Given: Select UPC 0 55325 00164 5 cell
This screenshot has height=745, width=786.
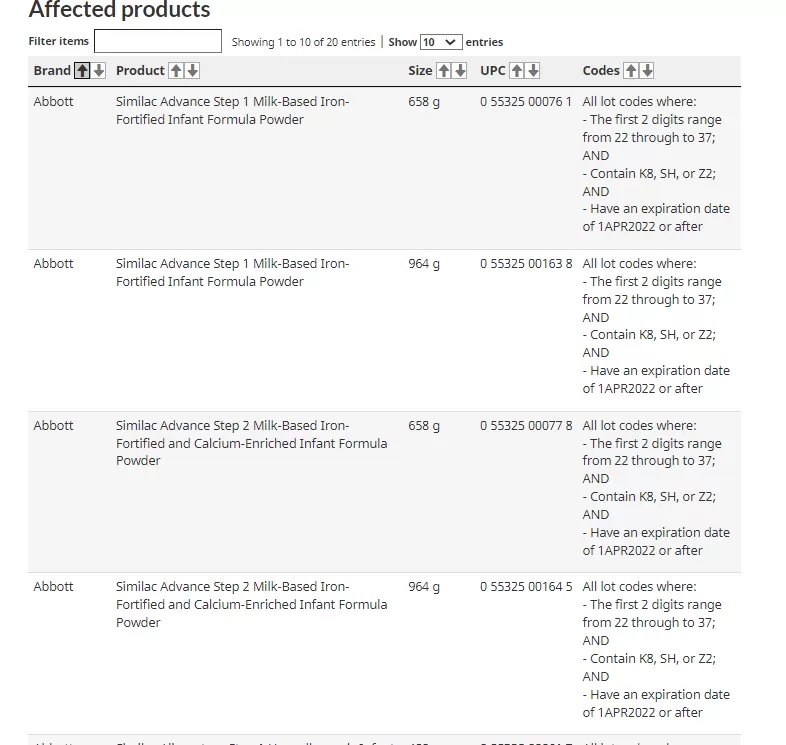Looking at the screenshot, I should (526, 587).
